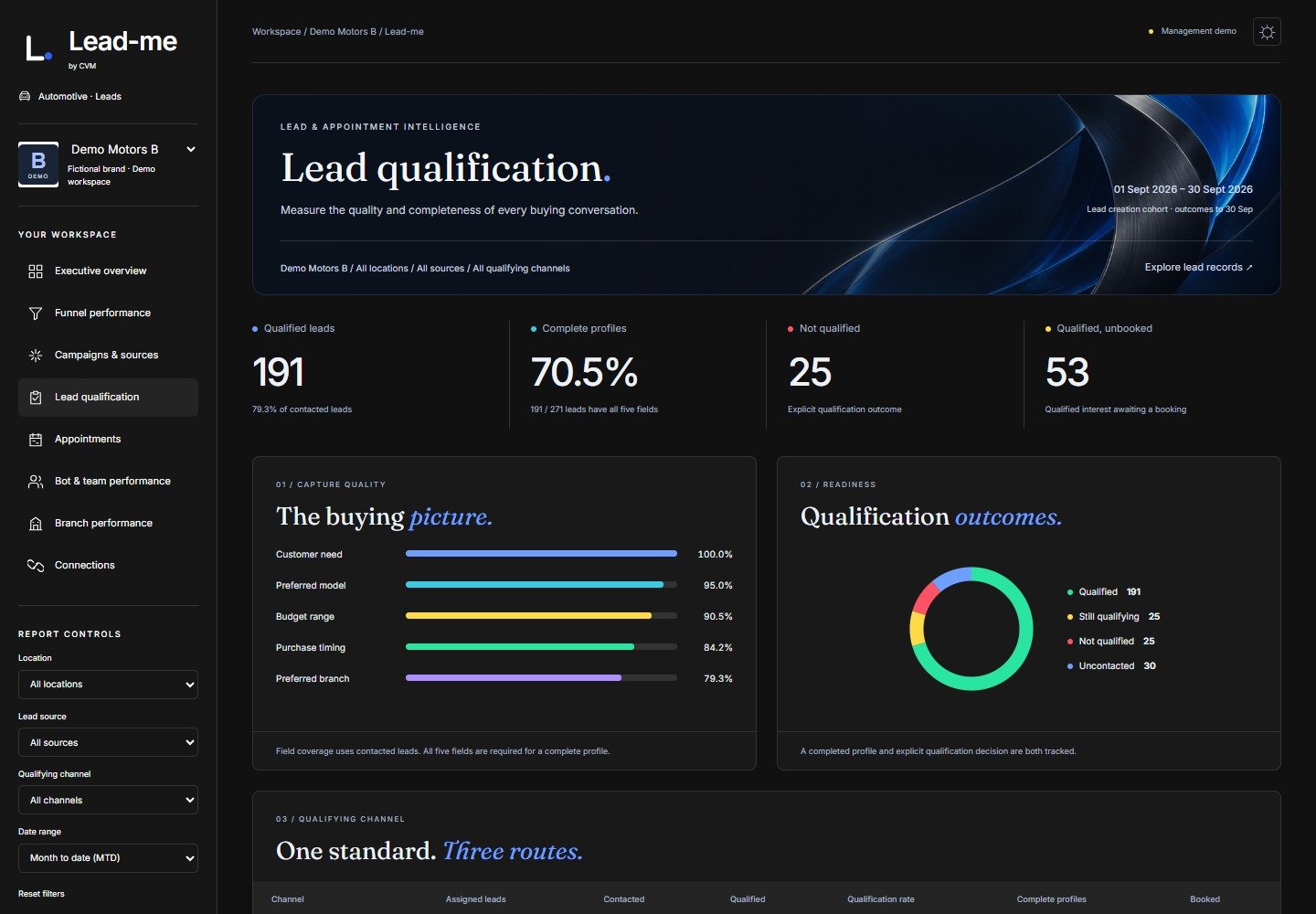Click the Channel column header

pyautogui.click(x=288, y=899)
